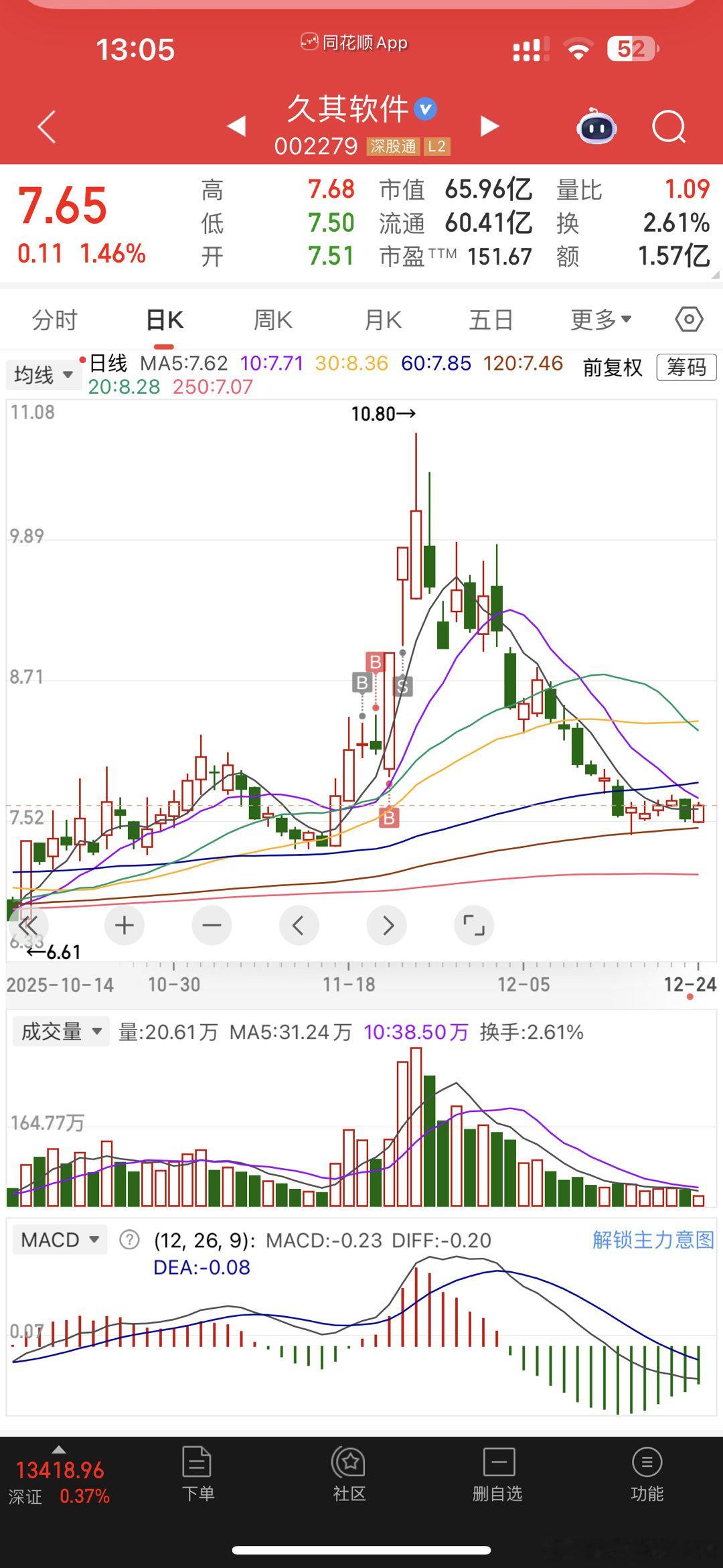Tap the MA5:7.62 value

tap(184, 364)
